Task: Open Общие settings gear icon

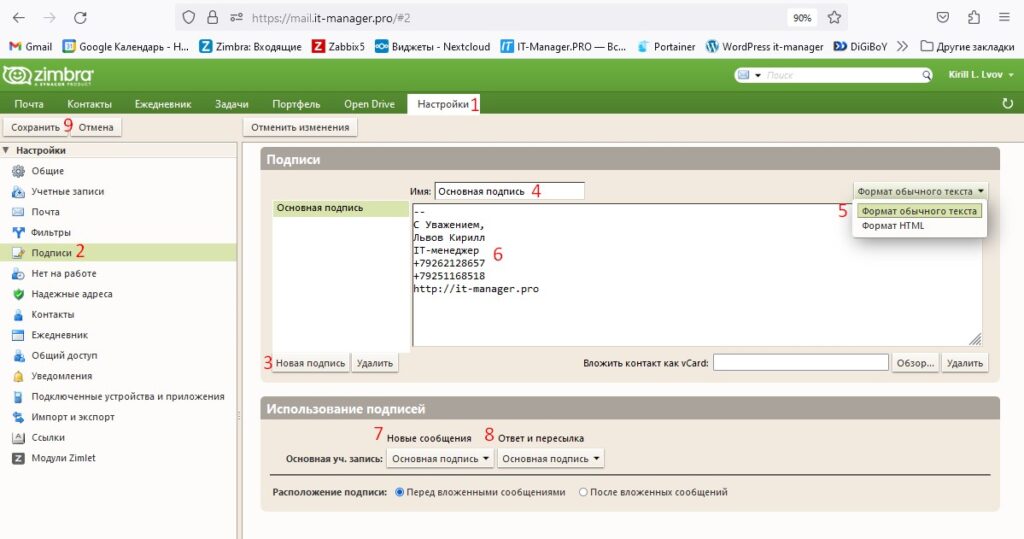Action: tap(18, 171)
